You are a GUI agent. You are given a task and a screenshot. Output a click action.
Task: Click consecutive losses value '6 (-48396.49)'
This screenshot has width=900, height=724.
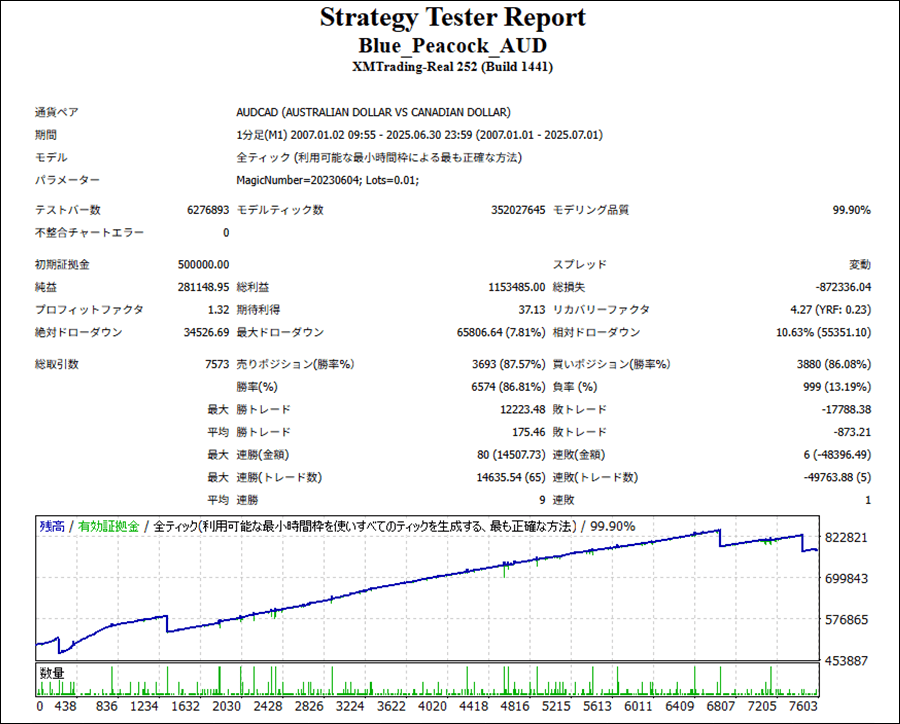(837, 455)
